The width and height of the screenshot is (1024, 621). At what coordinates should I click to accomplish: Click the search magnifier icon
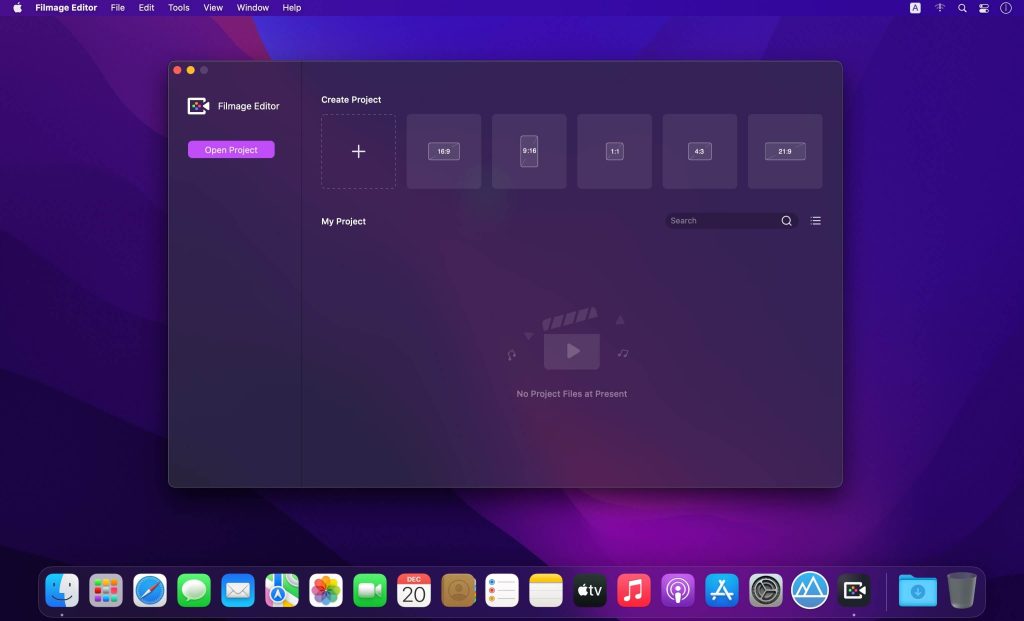[x=787, y=220]
